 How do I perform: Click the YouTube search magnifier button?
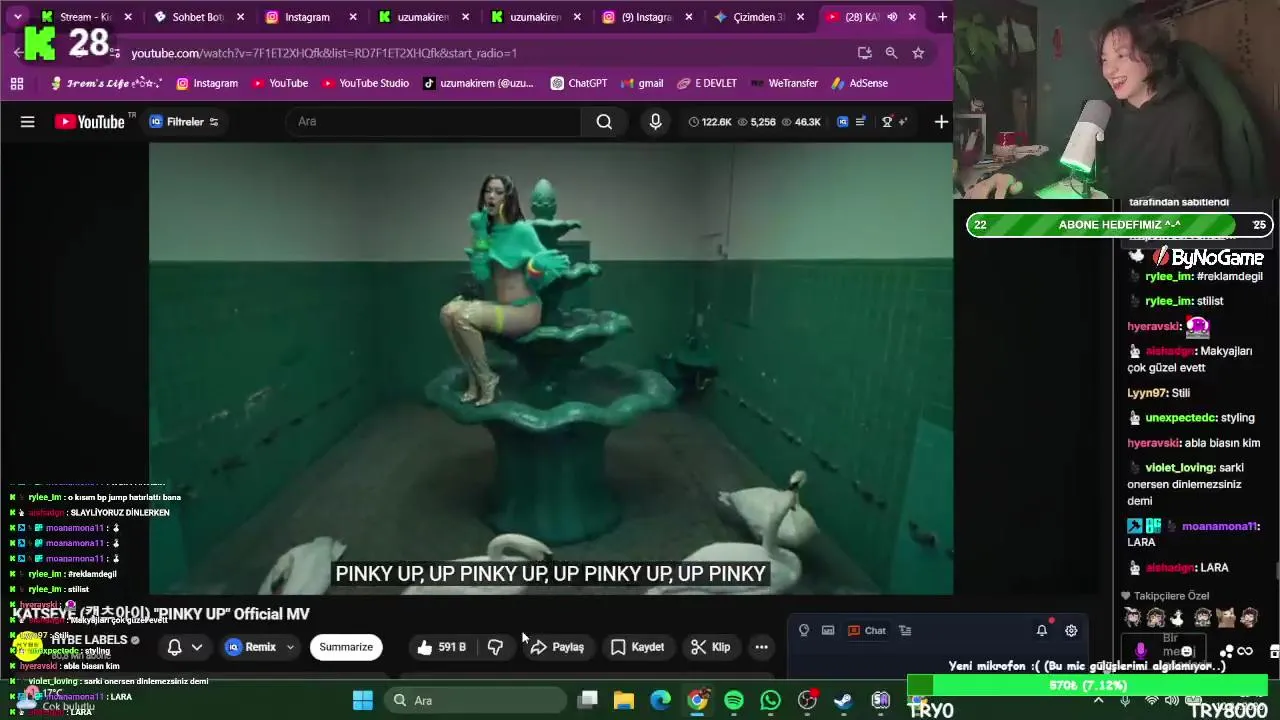coord(604,122)
